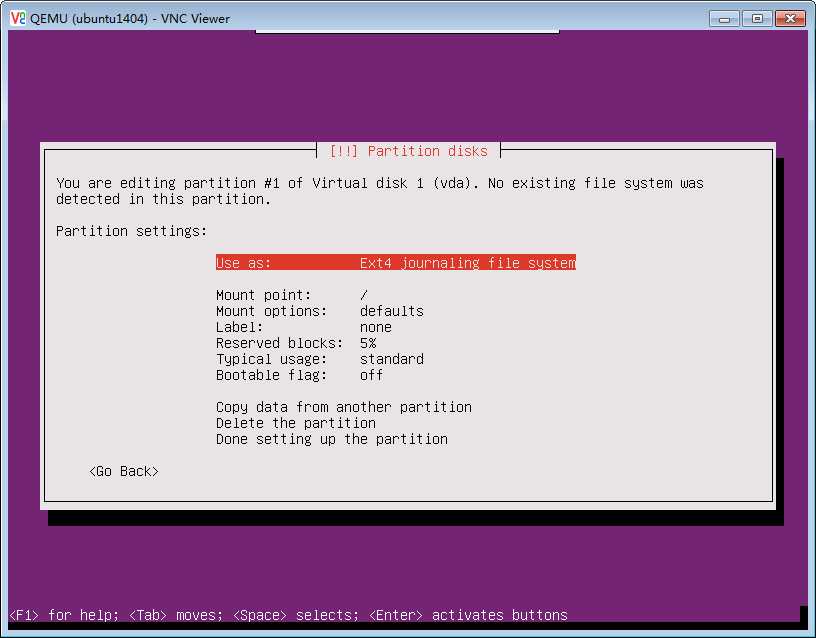Screen dimensions: 816x638
Task: Select Copy data from another partition
Action: 344,407
